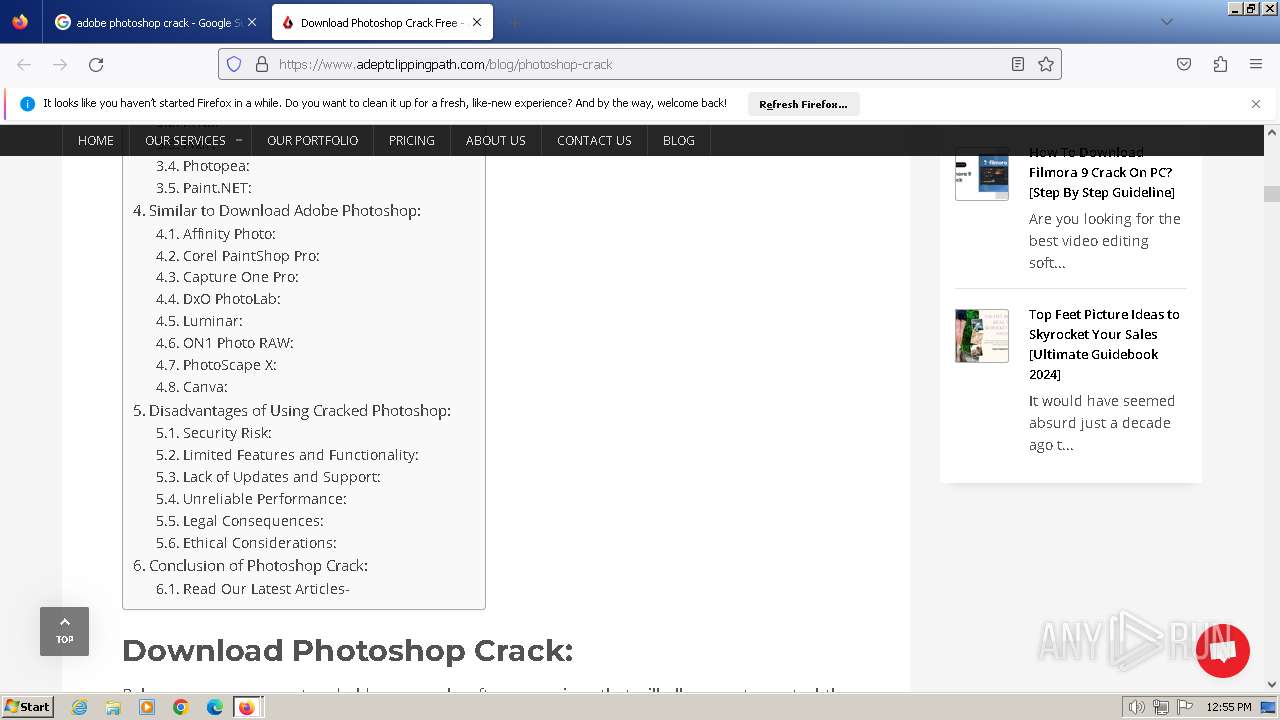The image size is (1280, 720).
Task: Click the address bar URL field
Action: tap(640, 64)
